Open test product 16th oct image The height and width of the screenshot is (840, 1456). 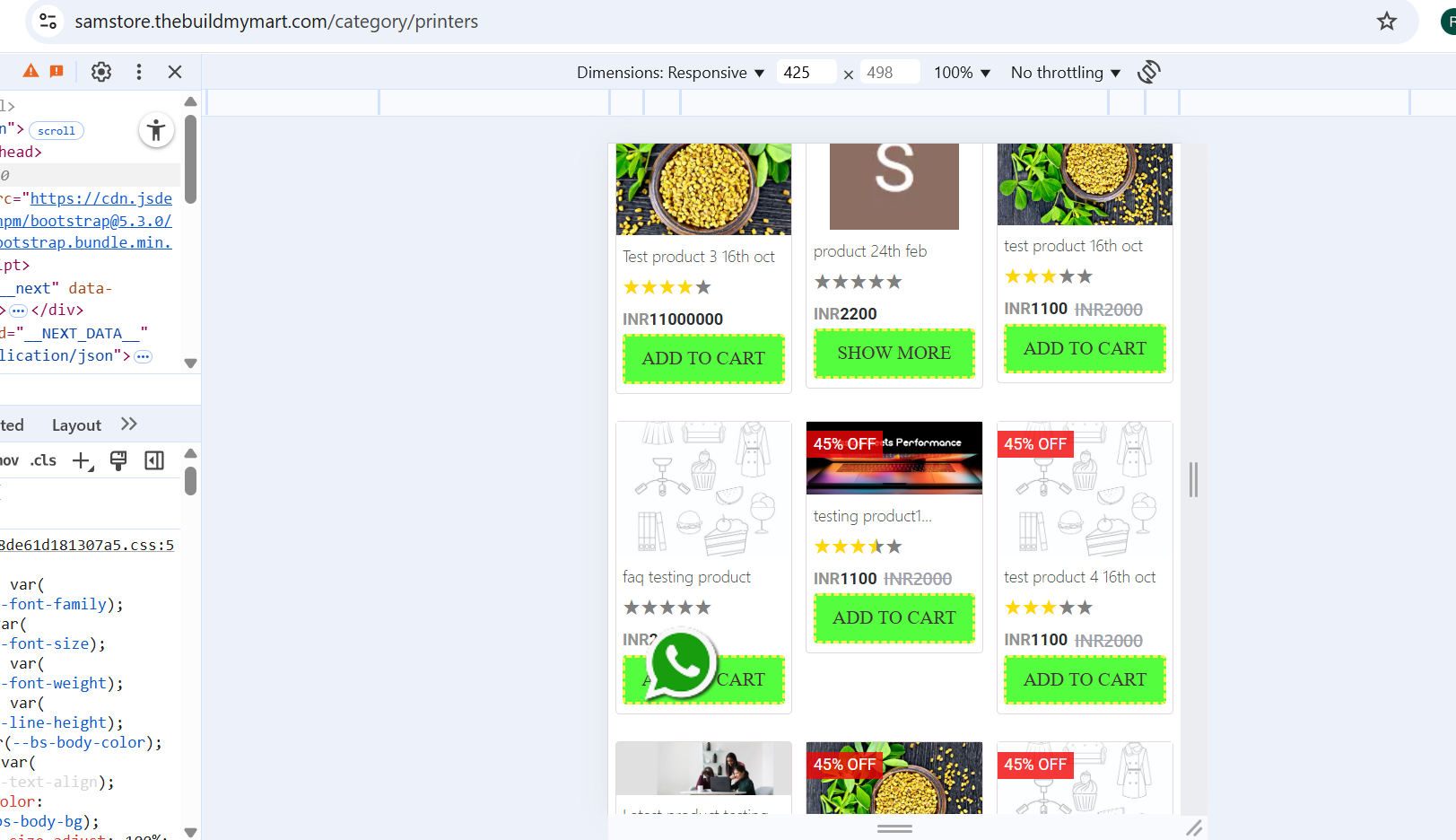[1085, 184]
